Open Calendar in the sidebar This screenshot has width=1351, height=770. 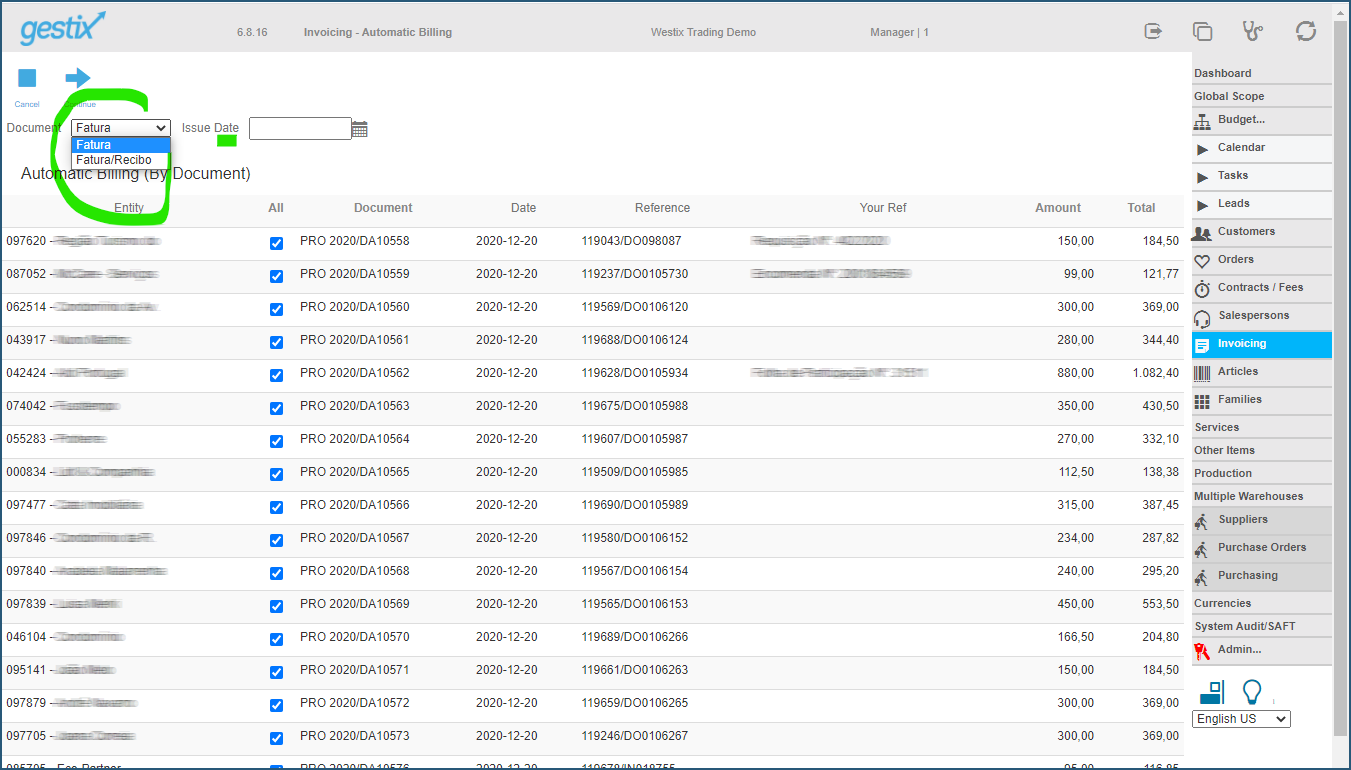1262,148
